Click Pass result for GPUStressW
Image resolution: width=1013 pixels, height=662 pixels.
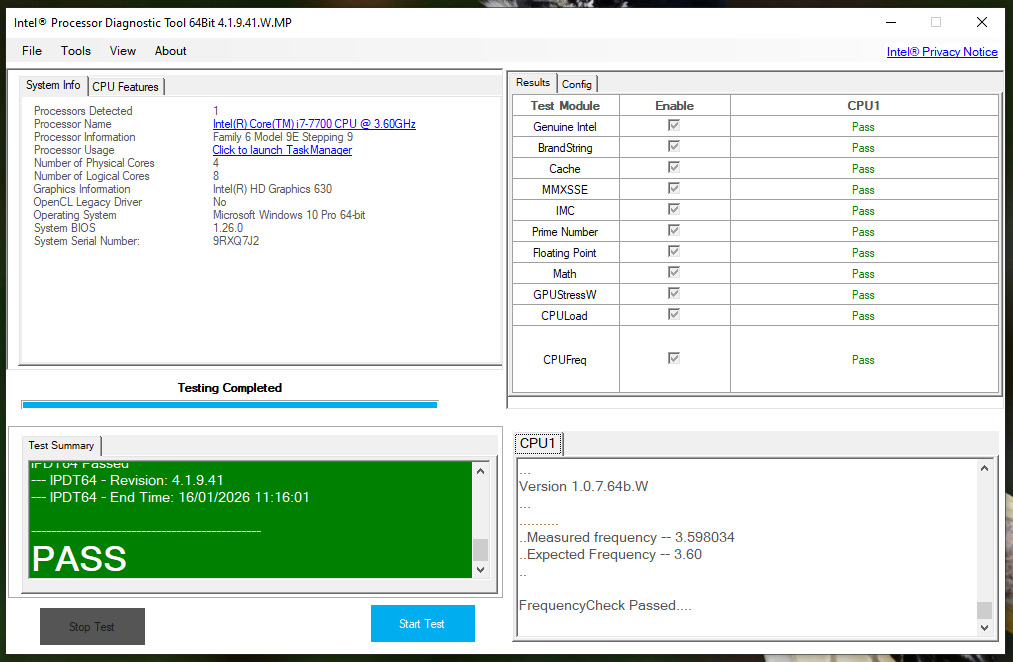[863, 295]
